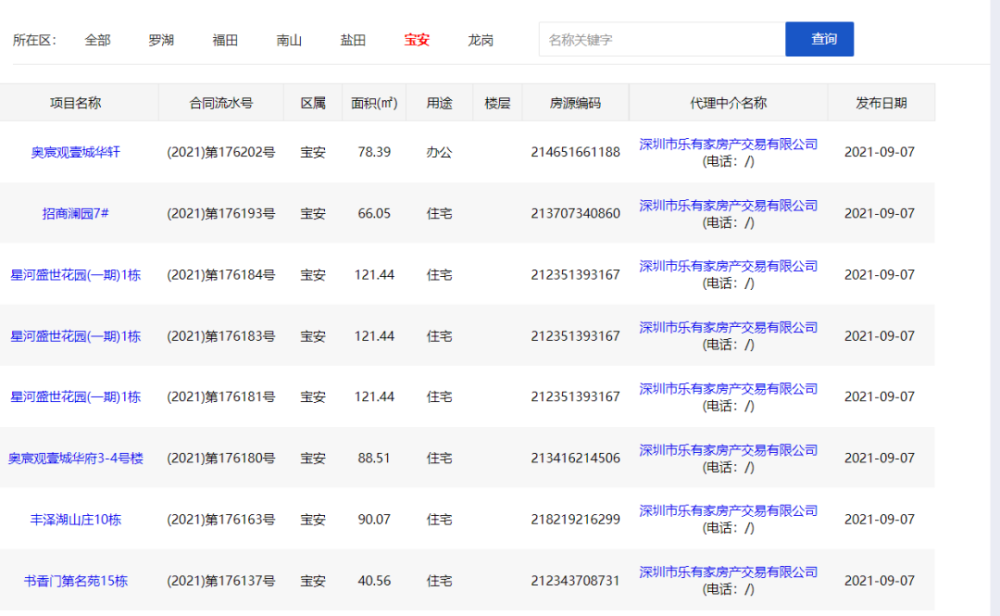Focus the 名称关键字 search field

(x=662, y=40)
